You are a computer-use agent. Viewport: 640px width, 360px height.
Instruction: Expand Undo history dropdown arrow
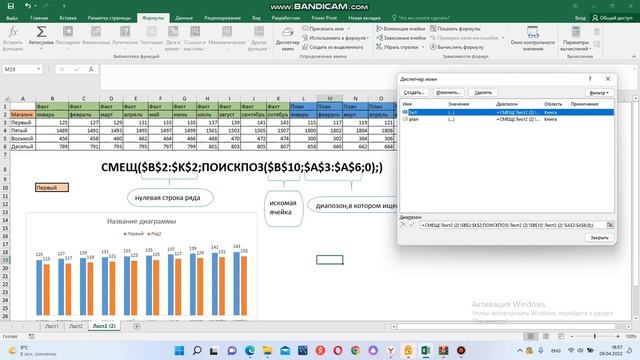(36, 6)
